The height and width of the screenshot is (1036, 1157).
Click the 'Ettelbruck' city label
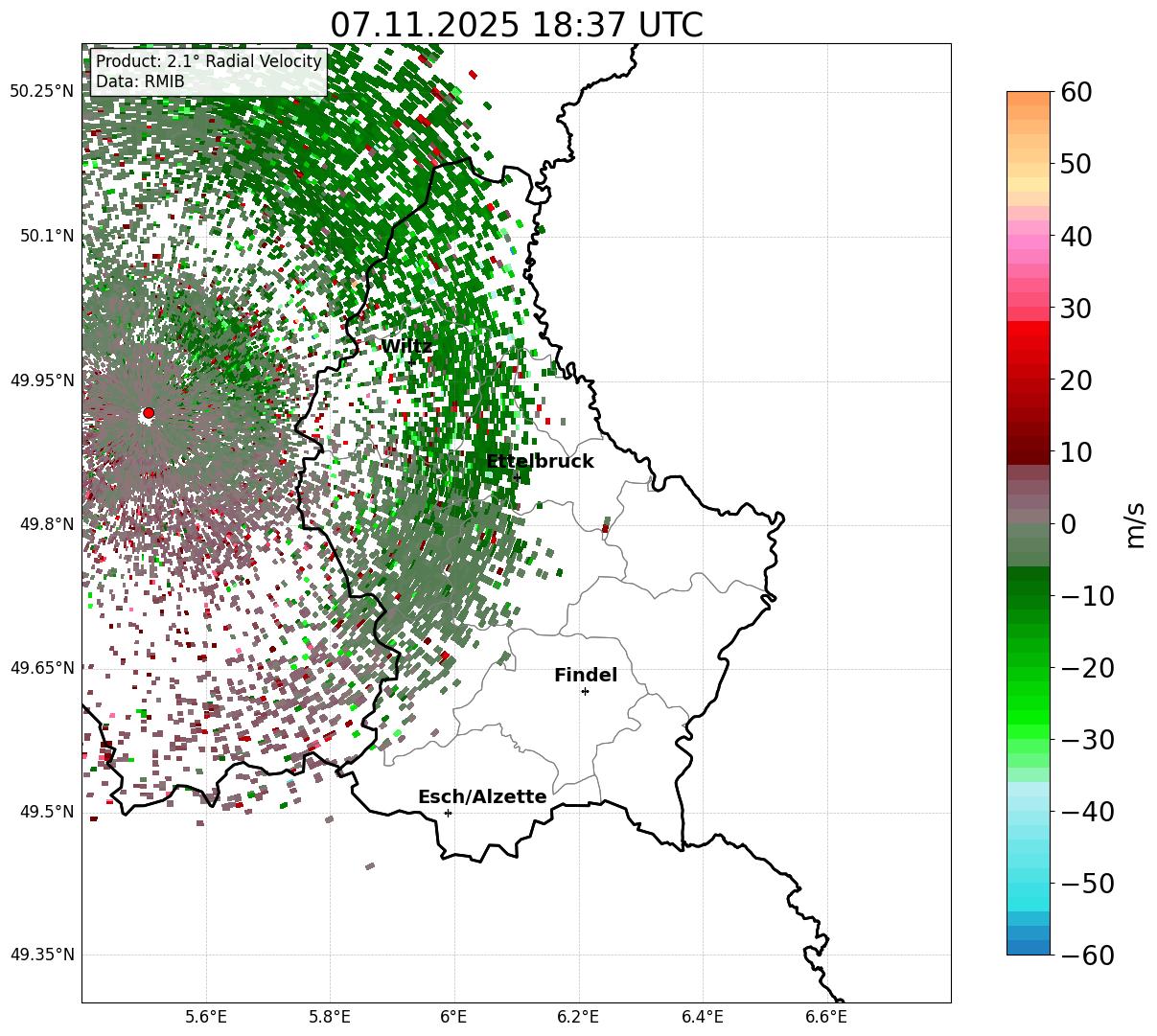(540, 462)
